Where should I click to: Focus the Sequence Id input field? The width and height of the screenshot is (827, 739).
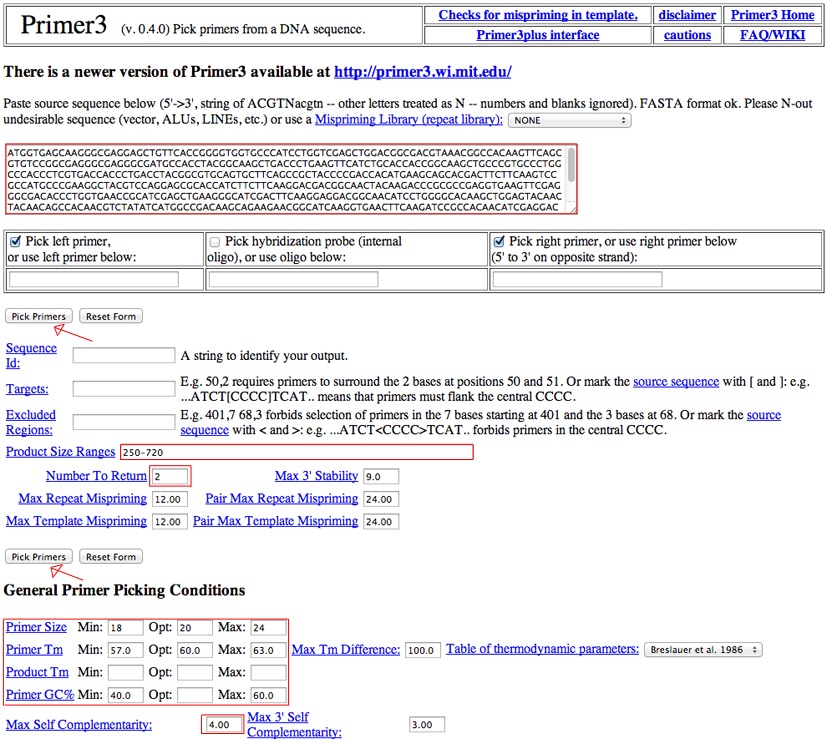tap(124, 356)
